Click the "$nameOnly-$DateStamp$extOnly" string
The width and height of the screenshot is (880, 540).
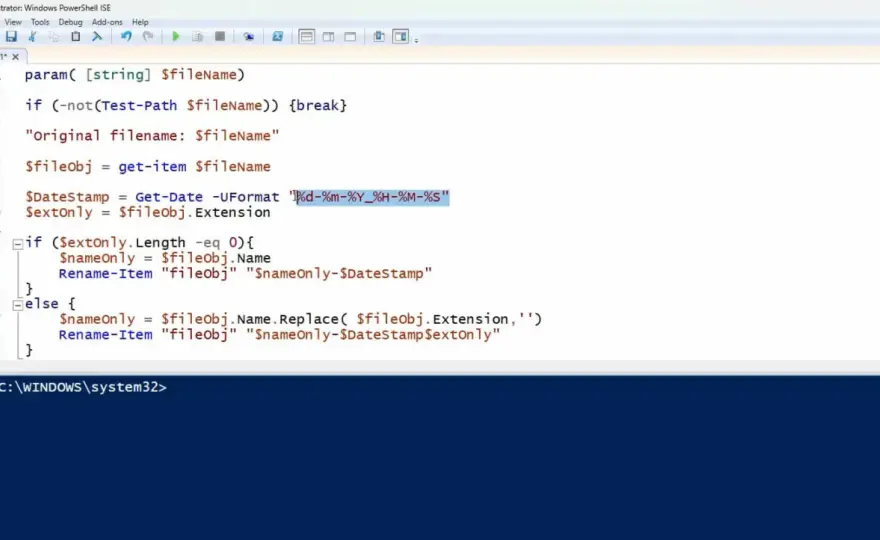373,335
